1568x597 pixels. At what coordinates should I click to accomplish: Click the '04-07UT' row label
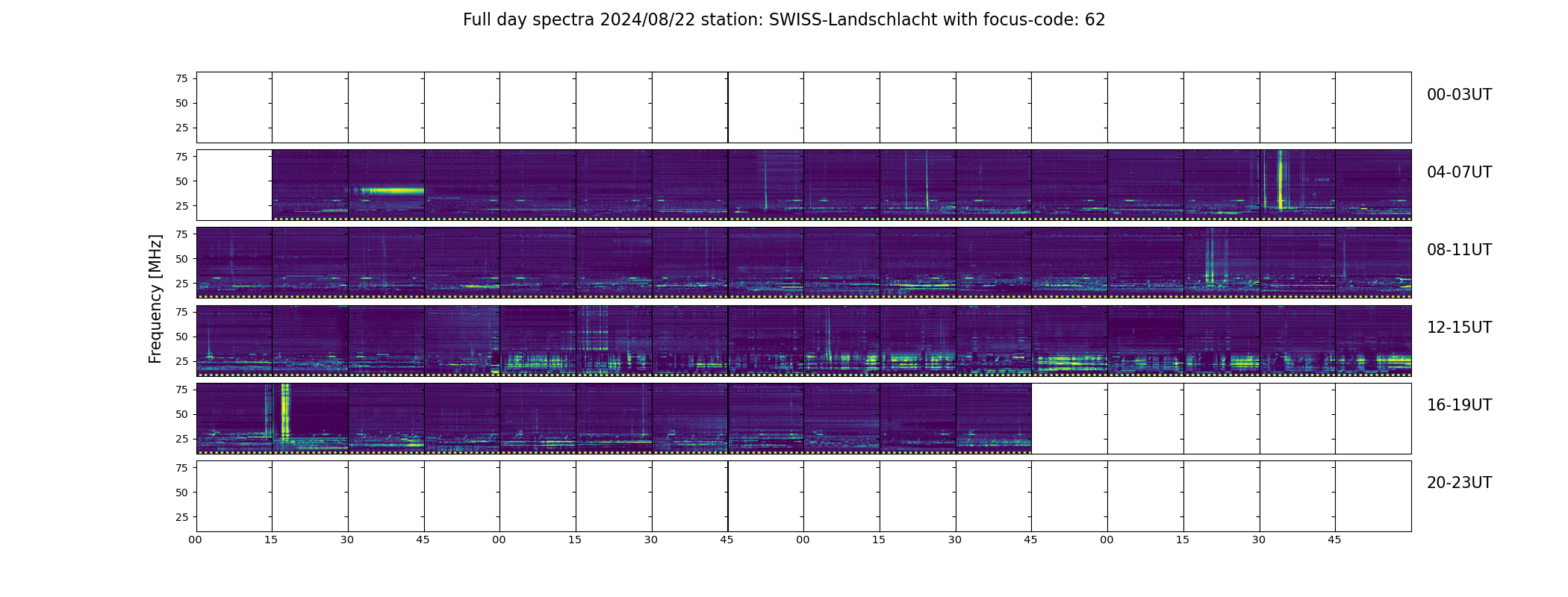coord(1459,172)
